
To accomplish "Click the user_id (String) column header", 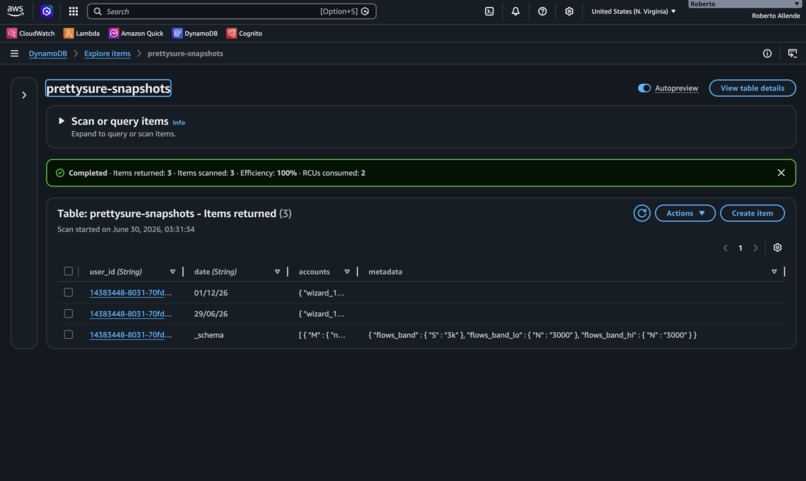I will coord(116,272).
